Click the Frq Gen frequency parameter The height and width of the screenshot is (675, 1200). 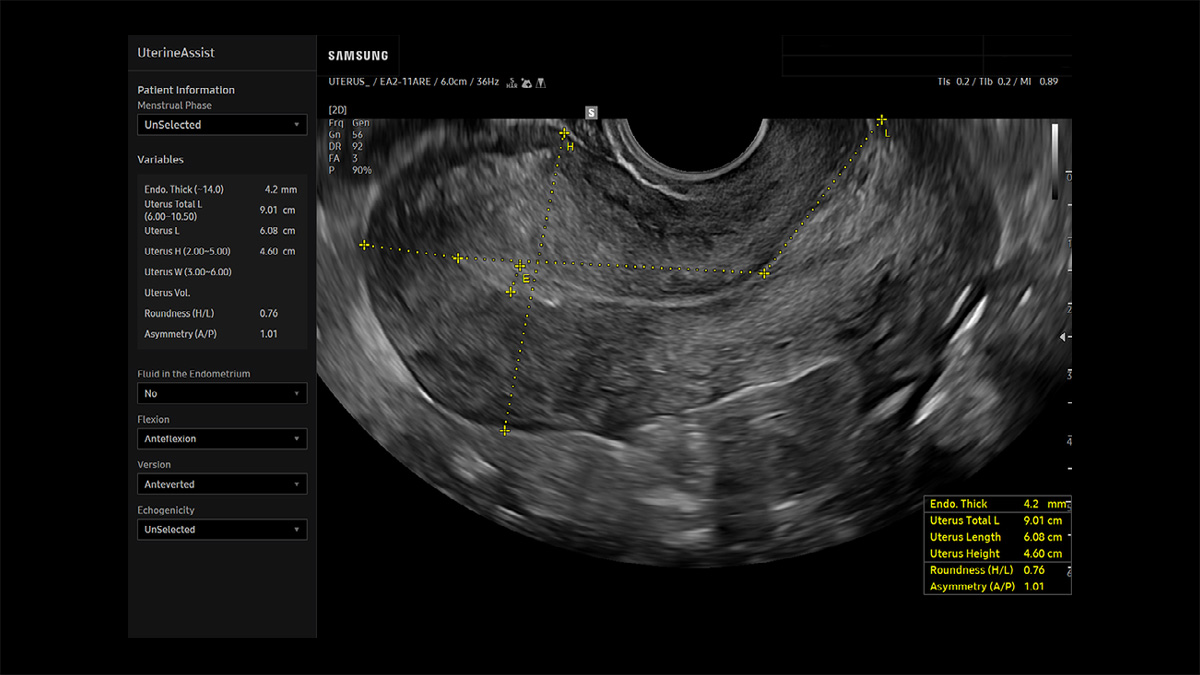click(348, 122)
